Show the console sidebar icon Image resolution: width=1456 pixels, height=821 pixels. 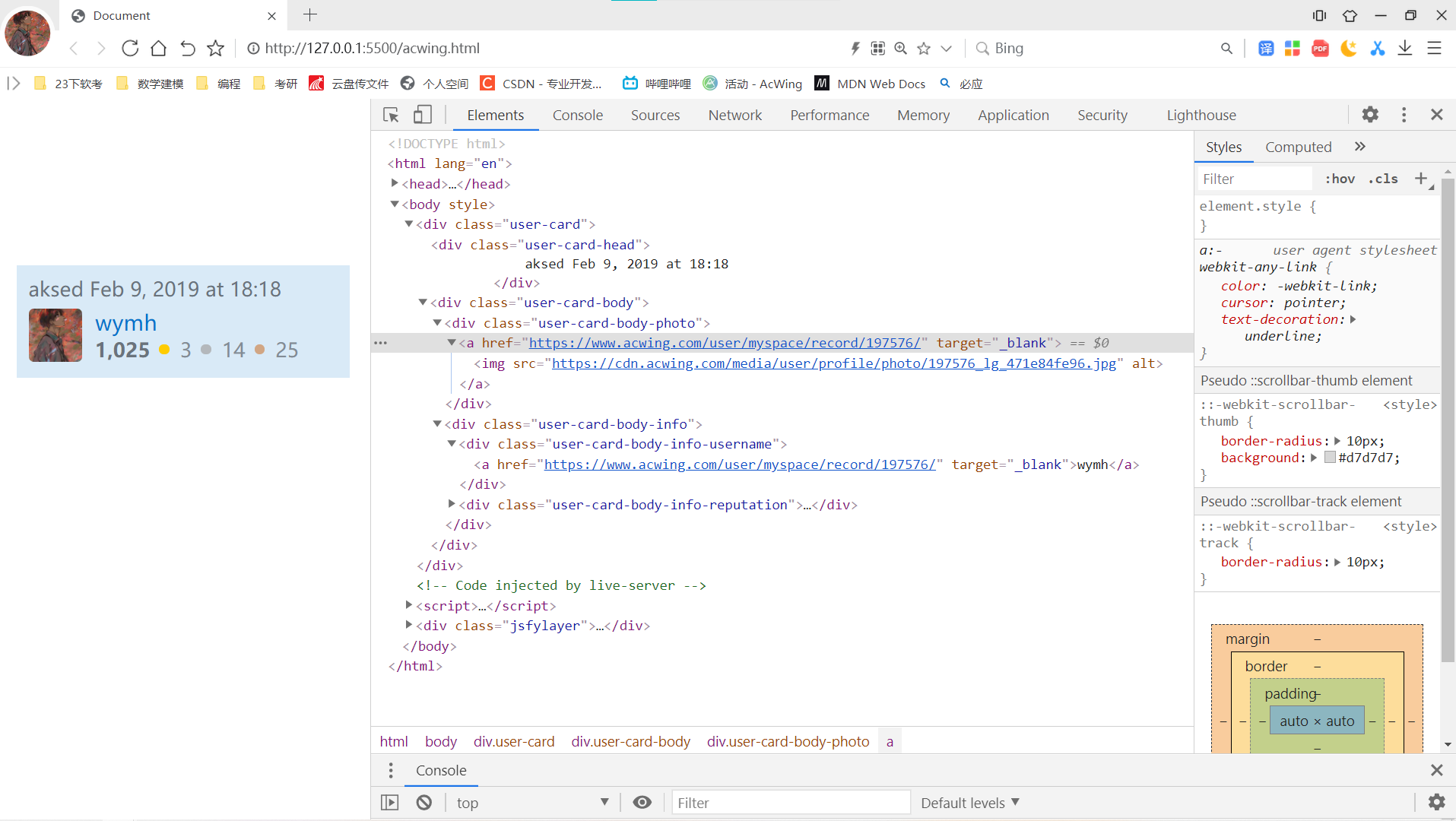[x=389, y=803]
